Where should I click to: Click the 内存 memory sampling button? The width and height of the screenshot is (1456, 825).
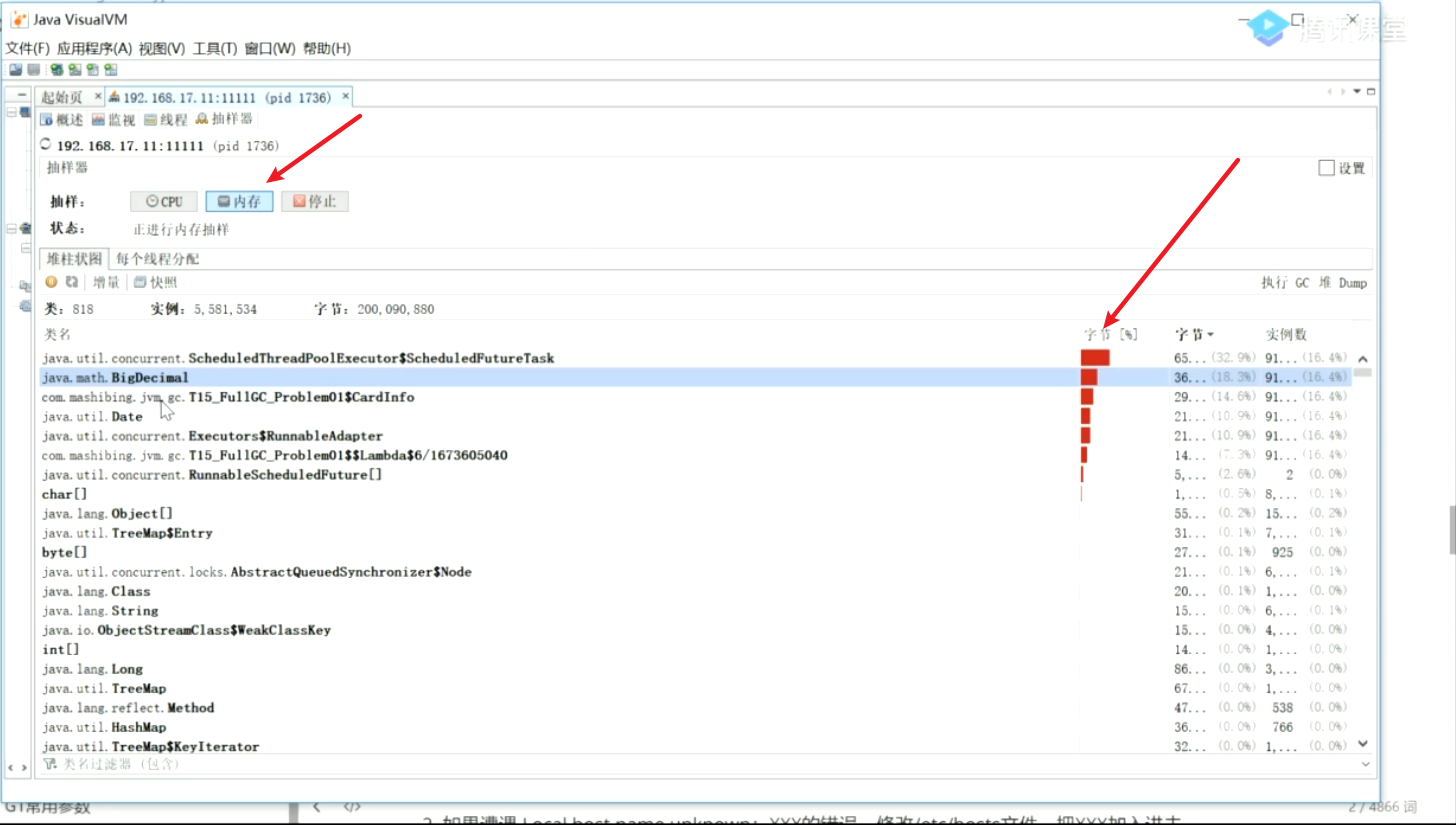point(239,201)
